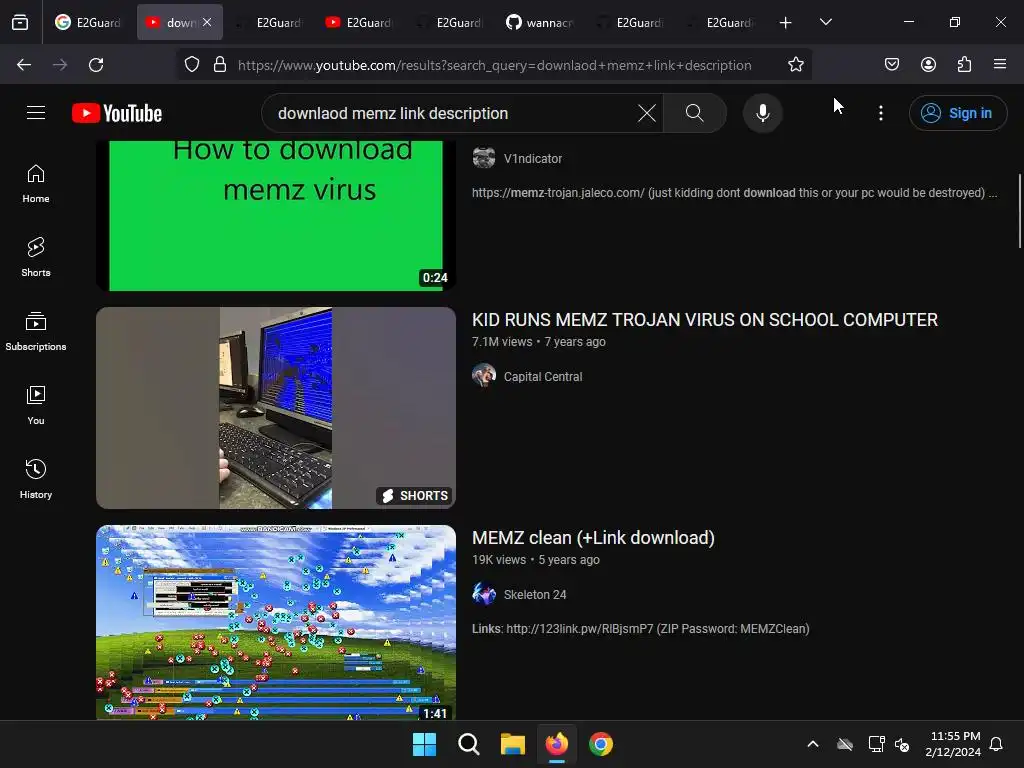Click the V1ndicator channel avatar

(484, 157)
